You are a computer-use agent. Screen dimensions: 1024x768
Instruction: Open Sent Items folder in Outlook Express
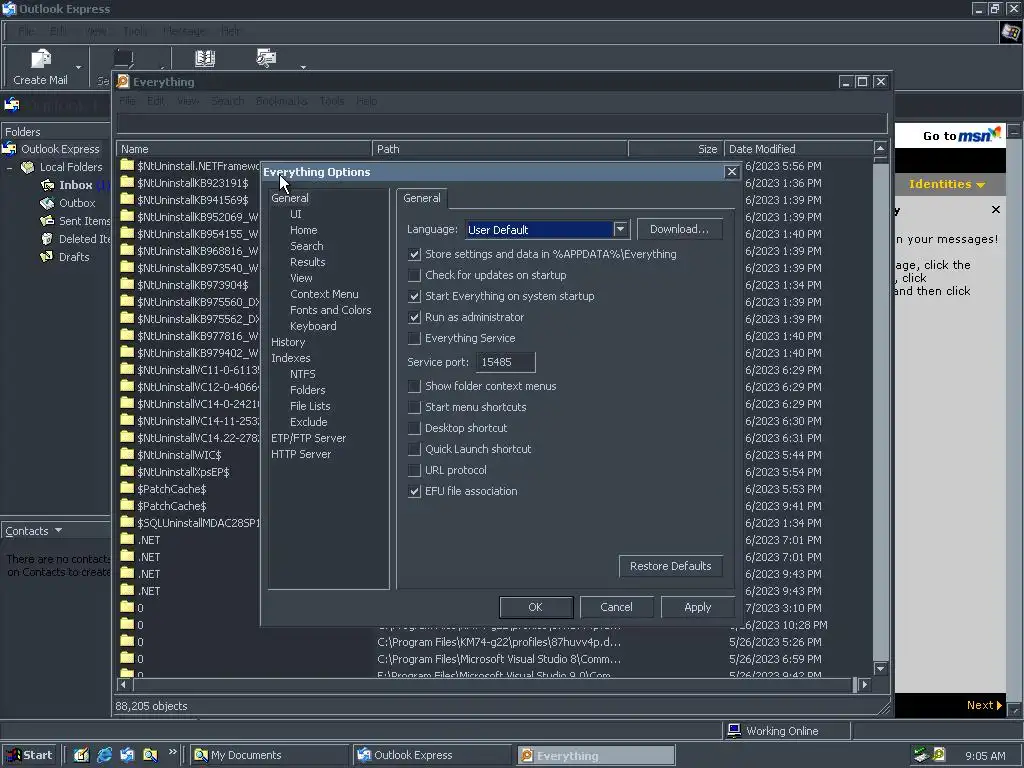(74, 221)
